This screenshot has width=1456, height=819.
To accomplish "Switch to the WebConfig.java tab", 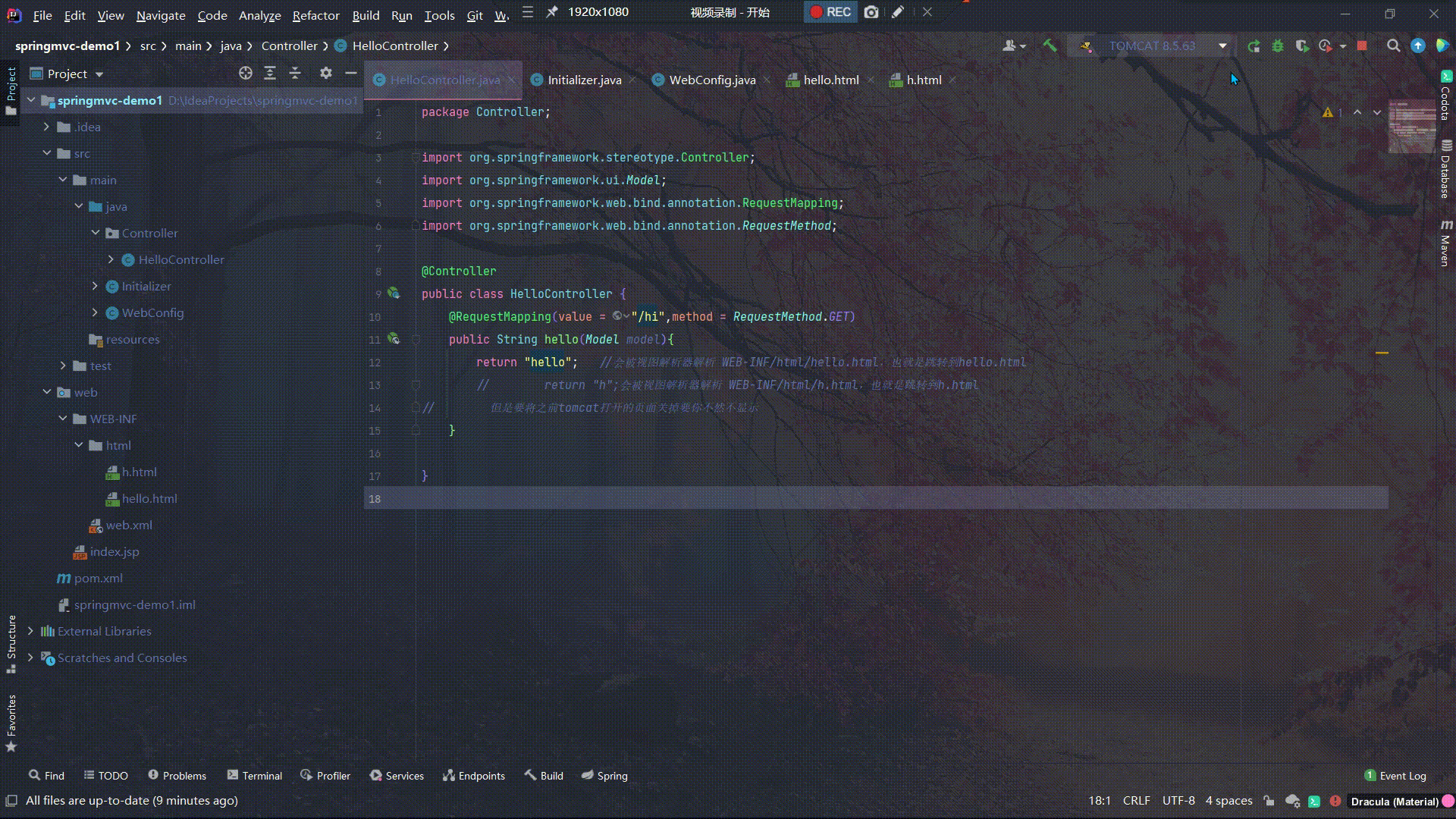I will click(711, 80).
